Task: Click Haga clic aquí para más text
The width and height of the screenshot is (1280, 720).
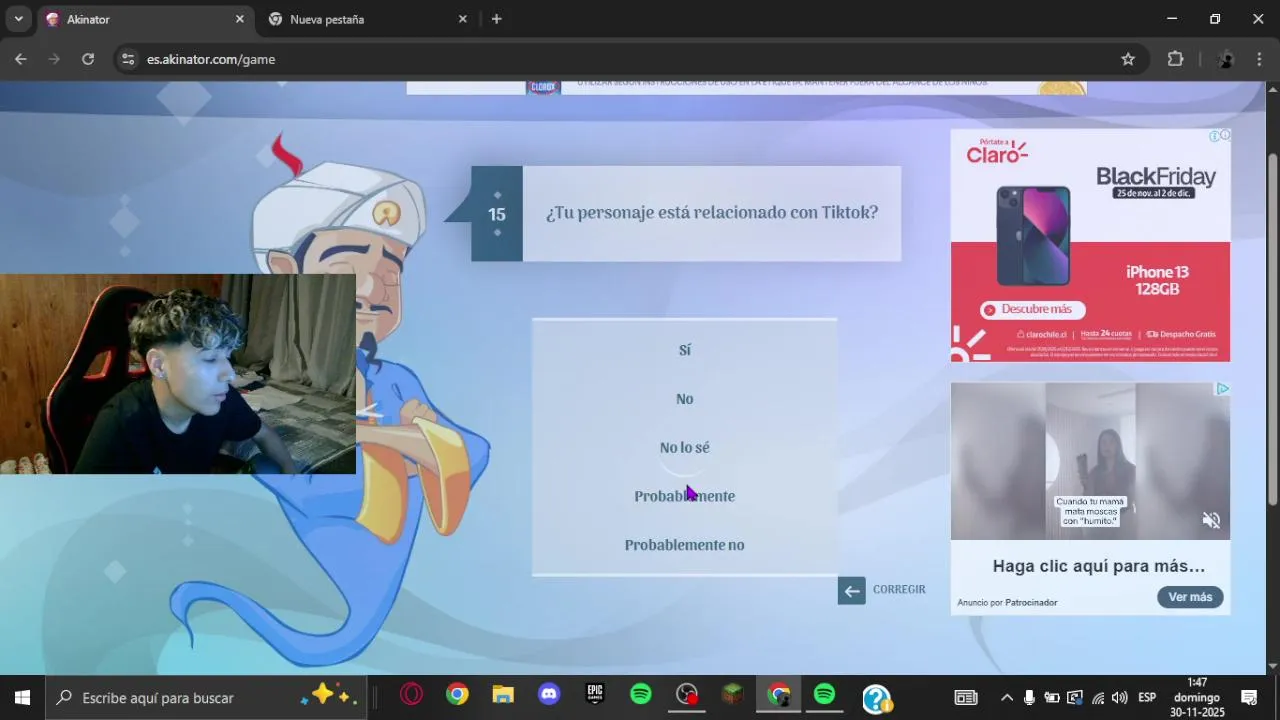Action: tap(1098, 566)
